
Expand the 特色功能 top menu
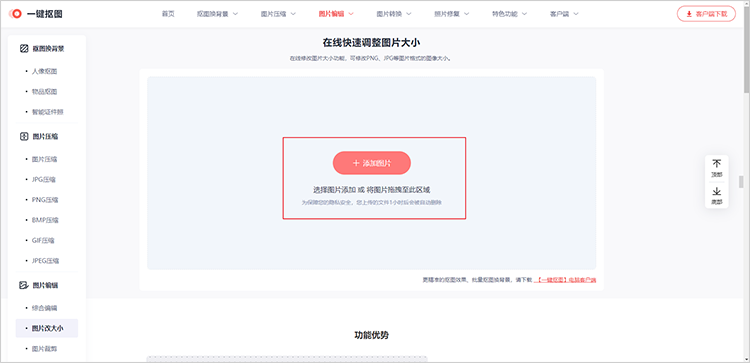pyautogui.click(x=509, y=14)
